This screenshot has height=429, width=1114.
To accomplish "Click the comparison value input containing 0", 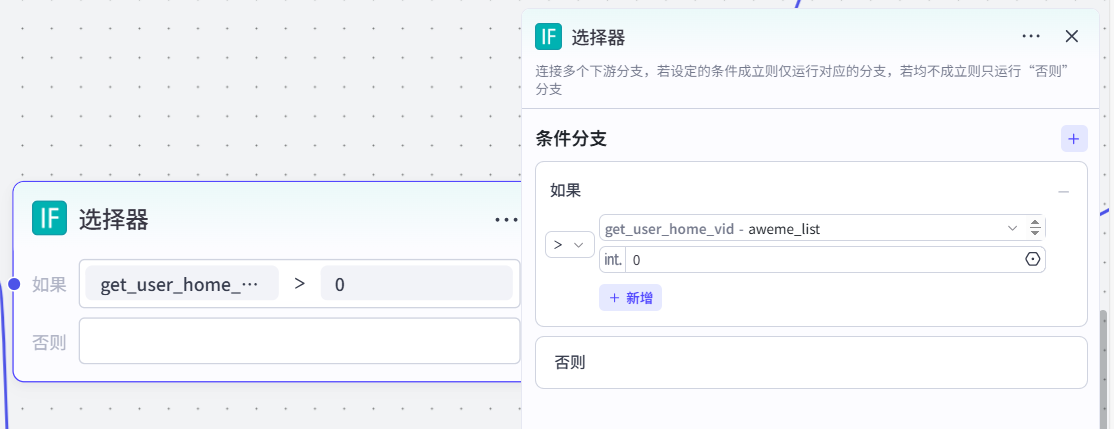I will tap(820, 260).
